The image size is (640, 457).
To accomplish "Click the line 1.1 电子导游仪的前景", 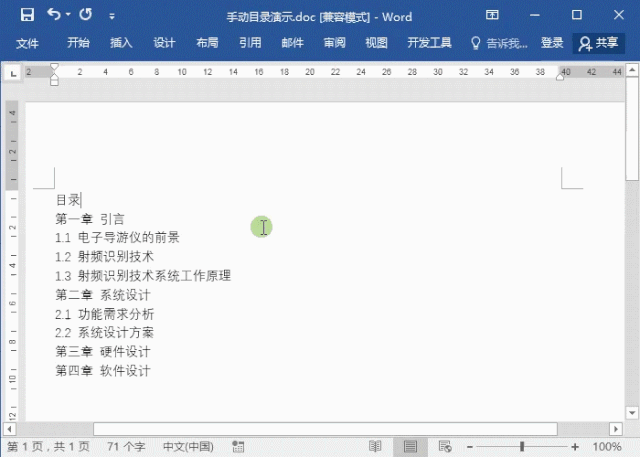I will click(x=117, y=237).
